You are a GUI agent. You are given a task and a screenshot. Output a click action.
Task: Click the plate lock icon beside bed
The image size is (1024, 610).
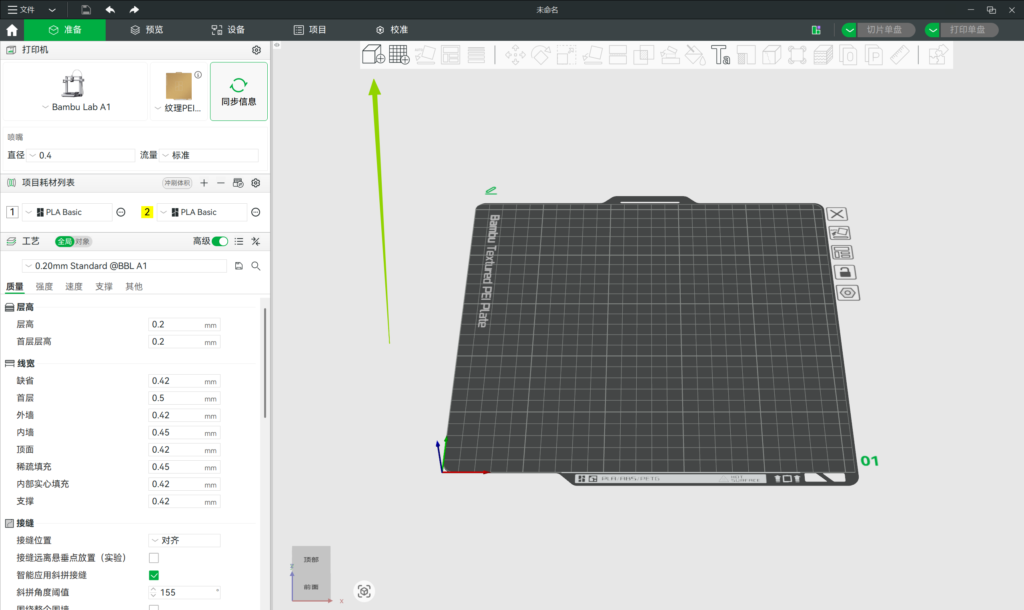[844, 272]
